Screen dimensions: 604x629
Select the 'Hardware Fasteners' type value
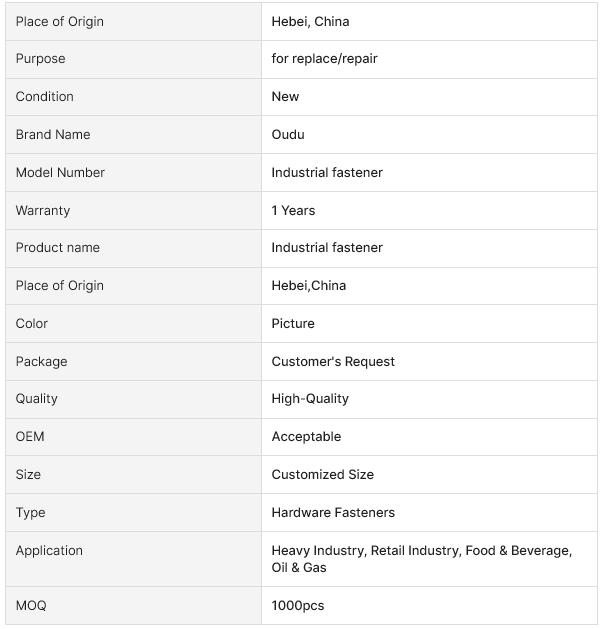[333, 513]
